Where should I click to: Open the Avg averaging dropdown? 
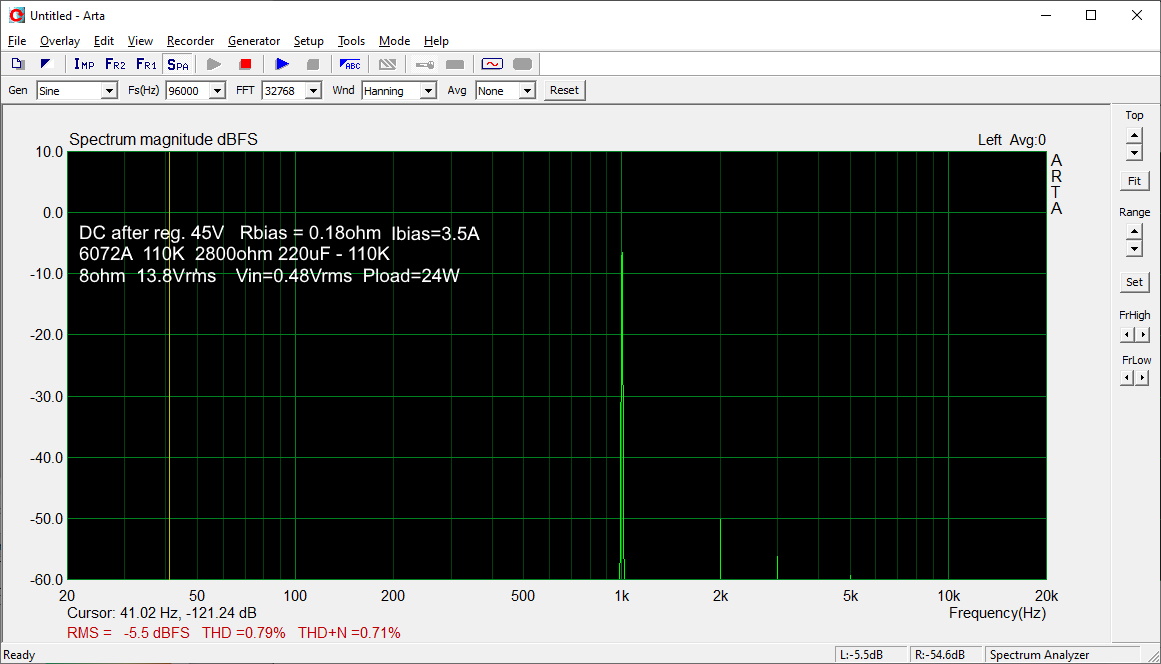click(526, 91)
